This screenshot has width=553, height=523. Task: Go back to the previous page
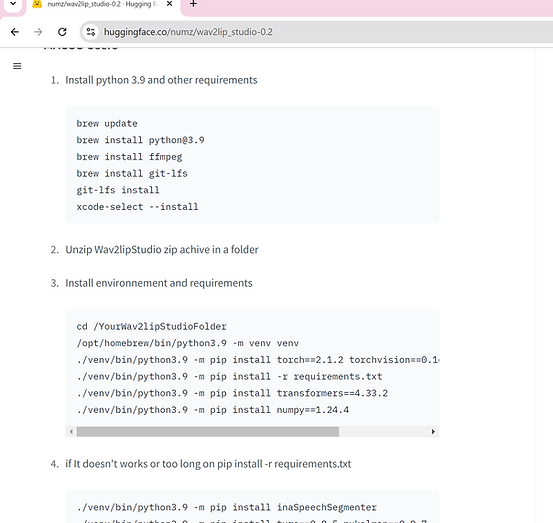click(14, 32)
